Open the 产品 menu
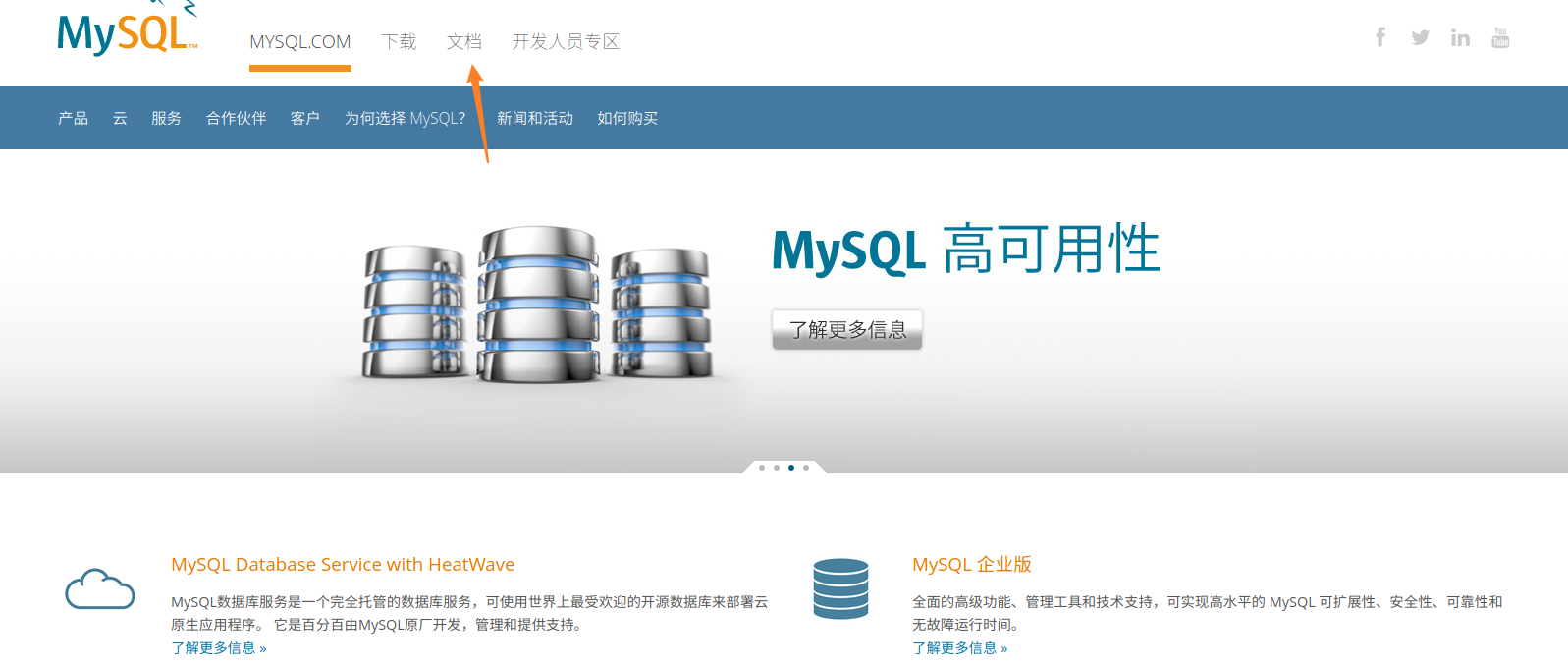Image resolution: width=1568 pixels, height=668 pixels. 74,118
